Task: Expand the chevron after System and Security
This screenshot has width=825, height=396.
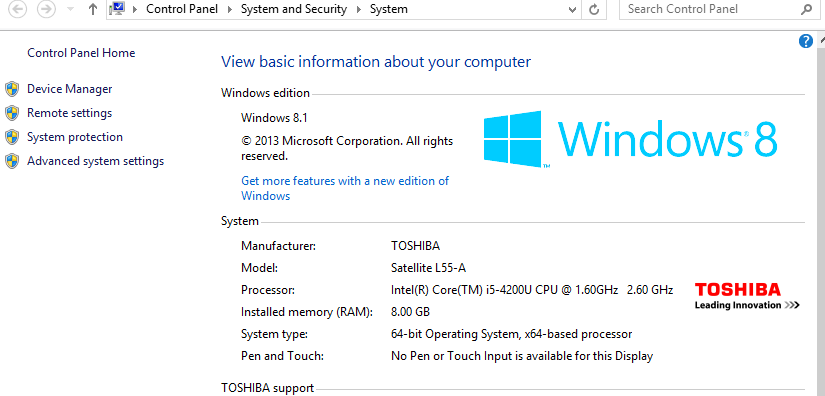Action: [x=358, y=9]
